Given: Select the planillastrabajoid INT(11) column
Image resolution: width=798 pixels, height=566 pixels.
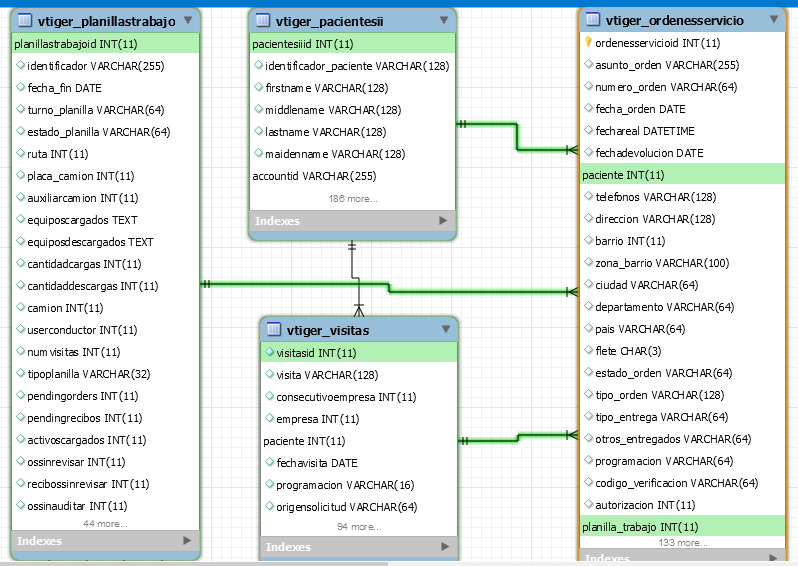Looking at the screenshot, I should click(x=105, y=44).
